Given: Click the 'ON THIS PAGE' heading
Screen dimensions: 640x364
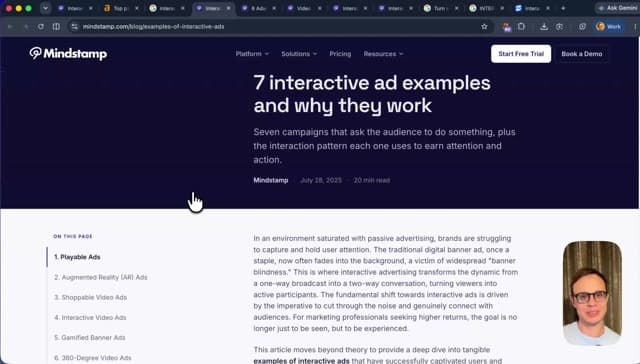Looking at the screenshot, I should [x=73, y=236].
